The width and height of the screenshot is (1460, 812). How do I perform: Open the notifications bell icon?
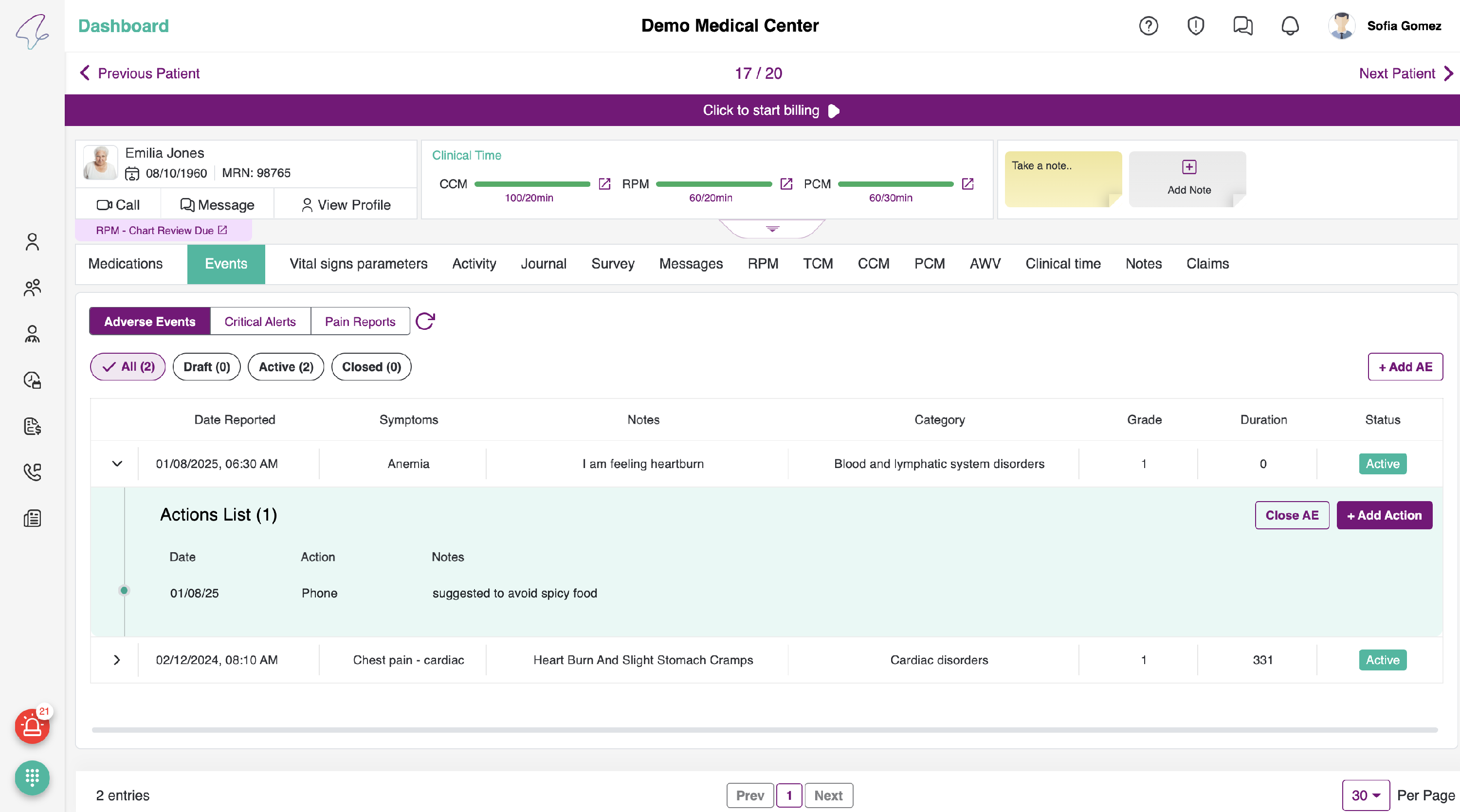(x=1290, y=25)
